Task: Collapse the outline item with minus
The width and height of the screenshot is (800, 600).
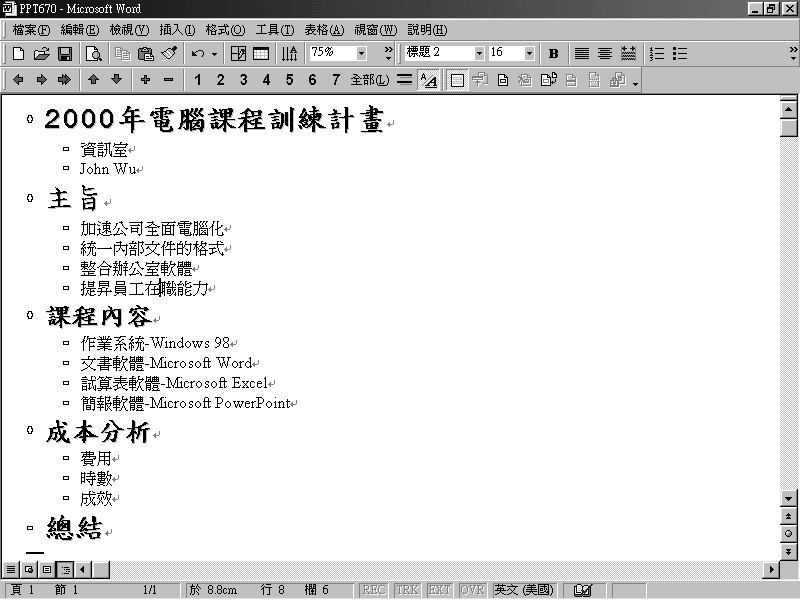Action: [169, 80]
